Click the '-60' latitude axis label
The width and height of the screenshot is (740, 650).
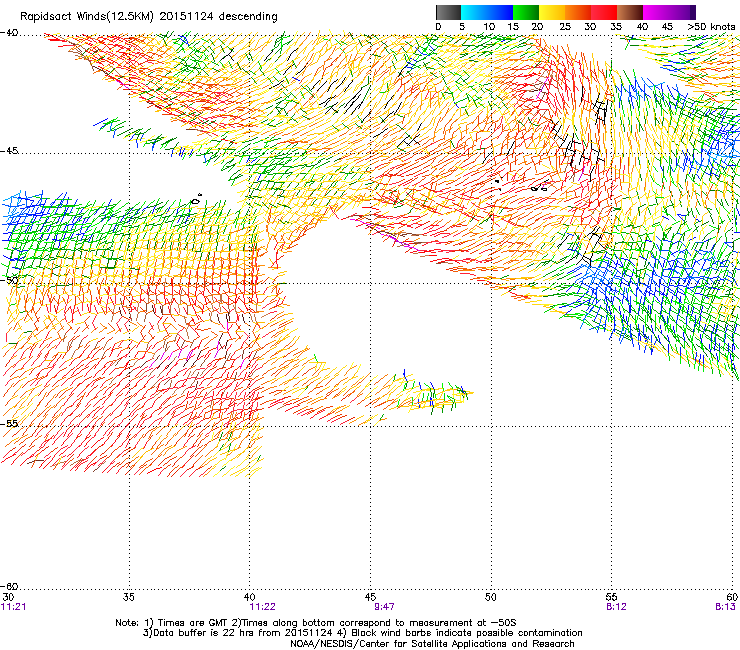tap(9, 586)
